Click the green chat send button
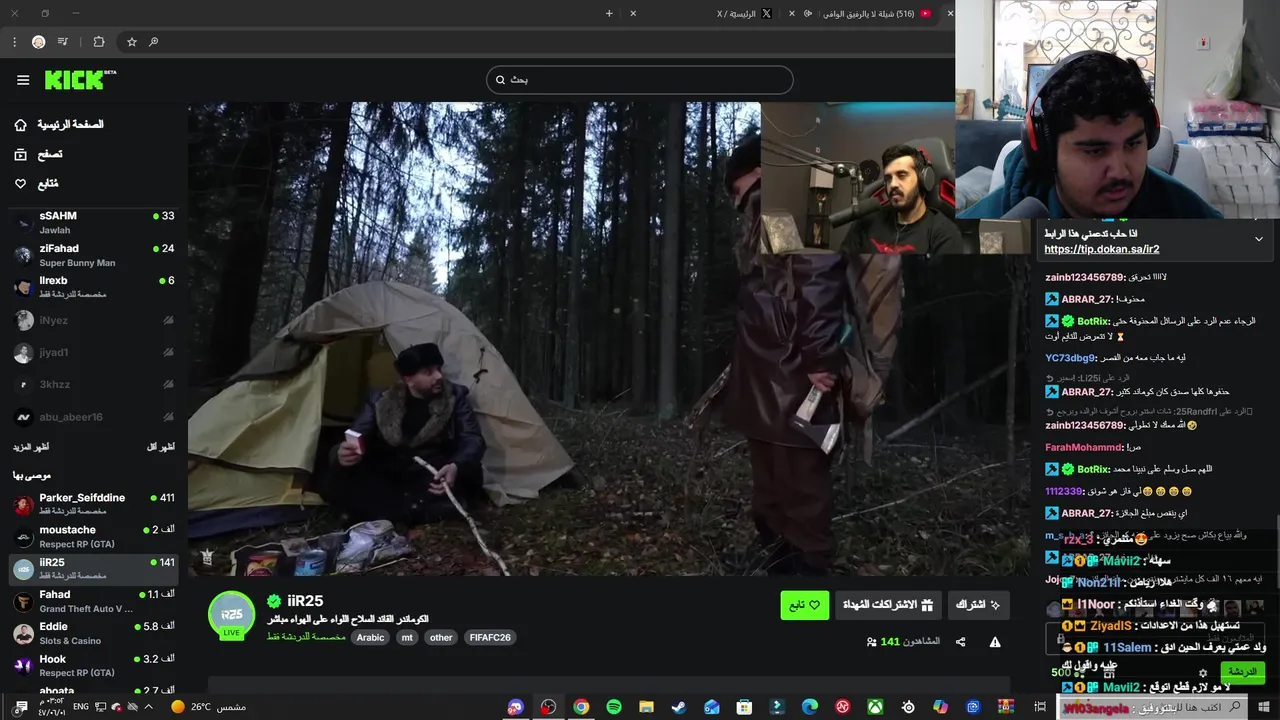Viewport: 1280px width, 720px height. pyautogui.click(x=1242, y=672)
